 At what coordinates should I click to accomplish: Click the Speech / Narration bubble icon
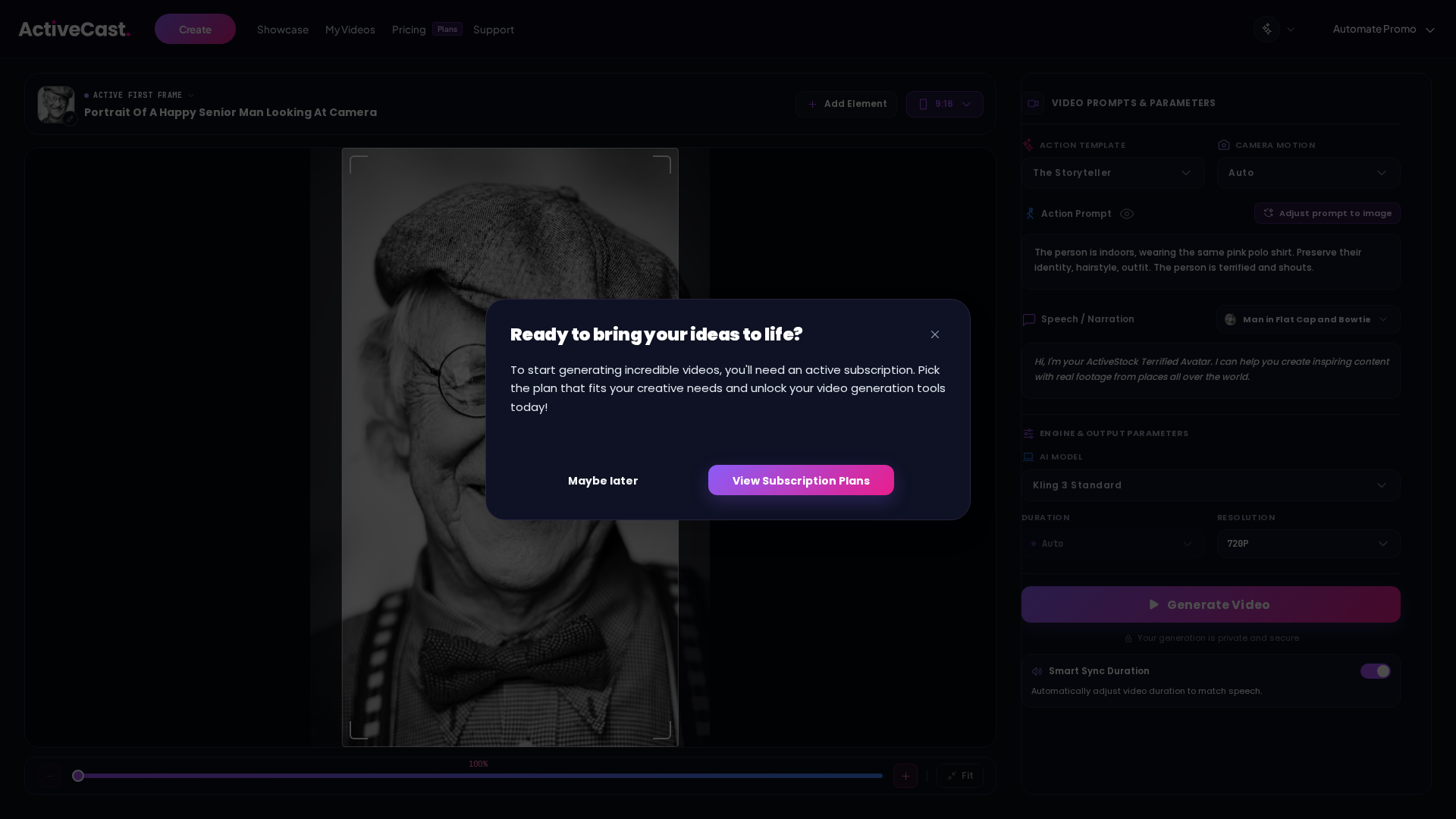click(x=1029, y=319)
